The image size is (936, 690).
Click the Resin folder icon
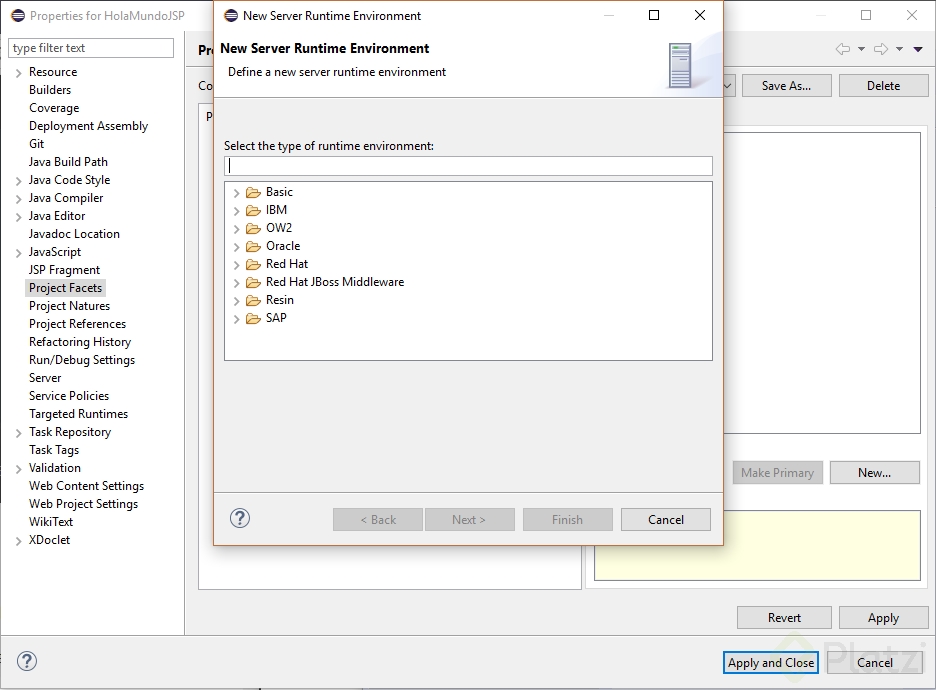(254, 300)
